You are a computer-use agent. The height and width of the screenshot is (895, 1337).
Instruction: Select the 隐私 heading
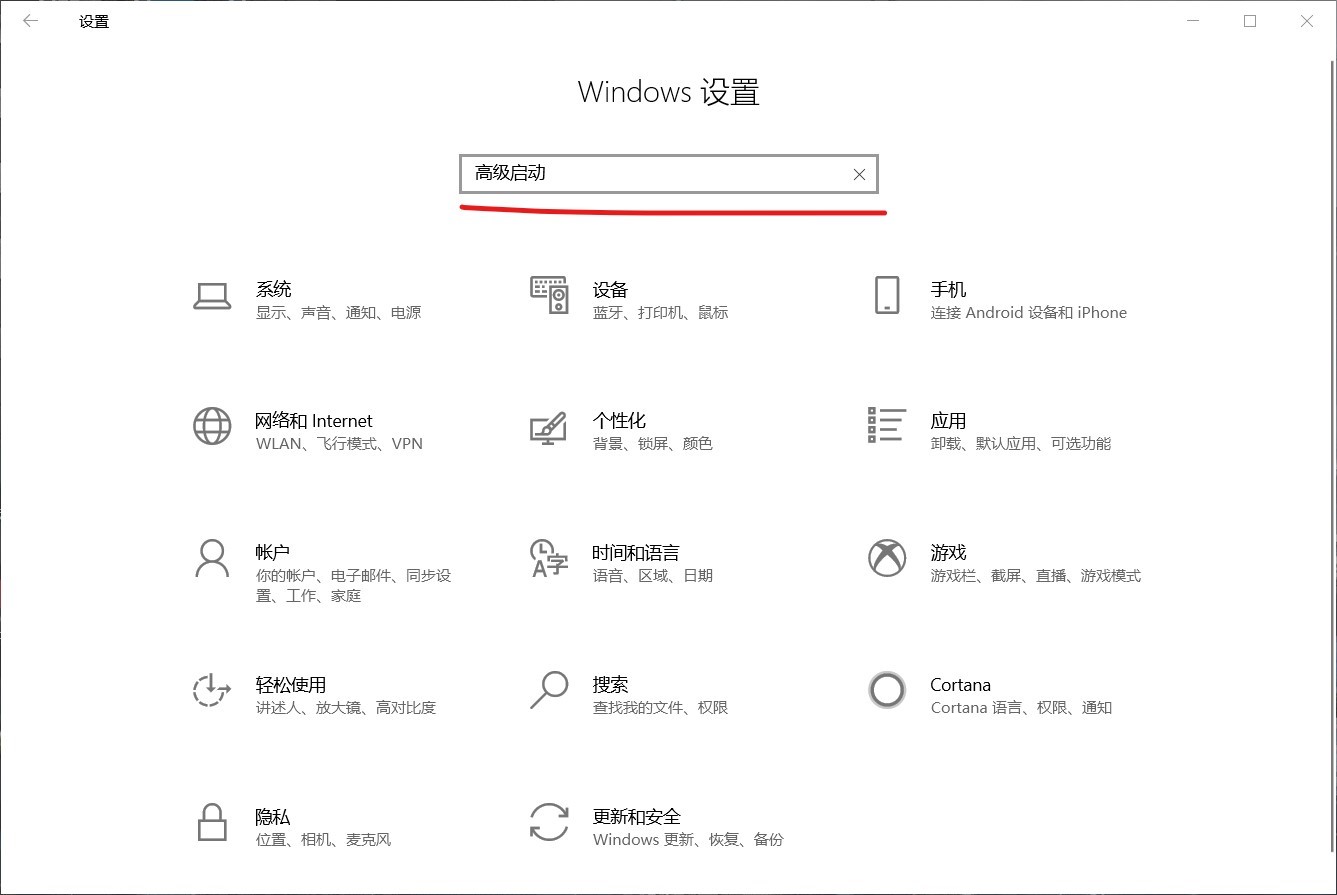pos(274,817)
